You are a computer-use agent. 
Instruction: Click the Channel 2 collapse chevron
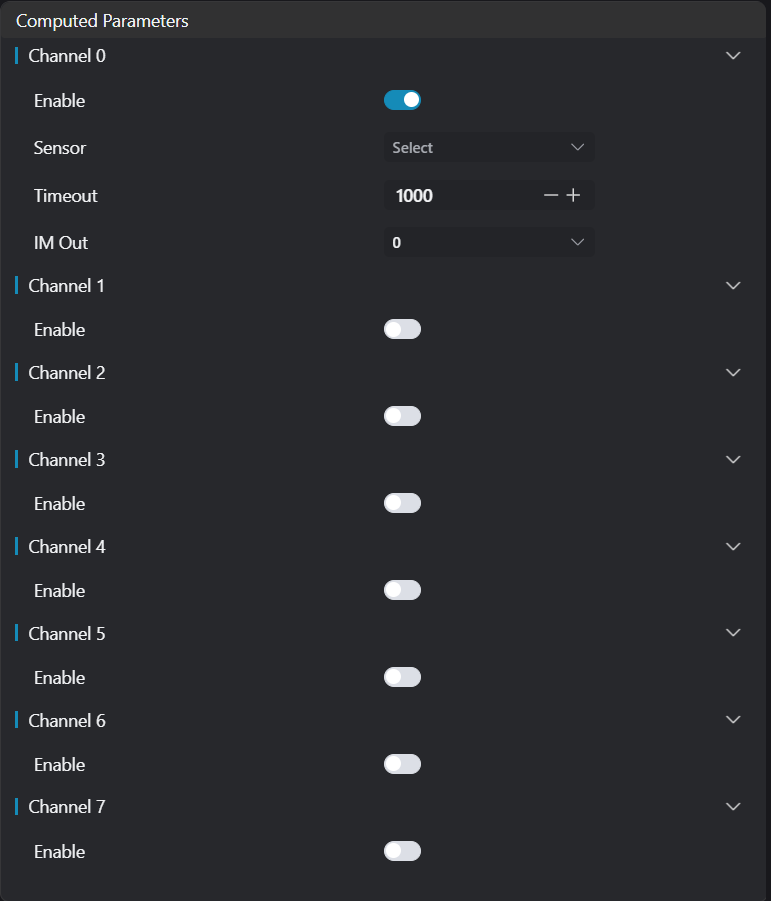coord(733,373)
